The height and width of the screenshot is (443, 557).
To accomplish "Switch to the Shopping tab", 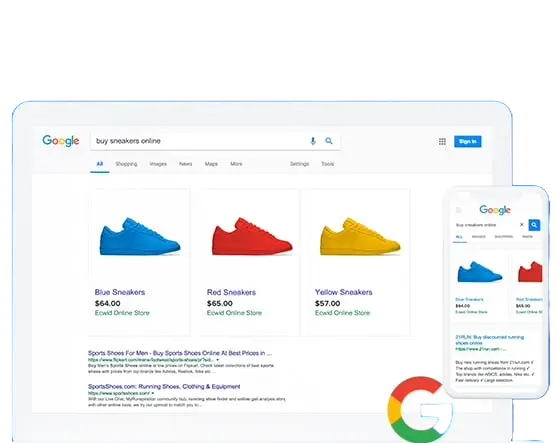I will (x=126, y=164).
